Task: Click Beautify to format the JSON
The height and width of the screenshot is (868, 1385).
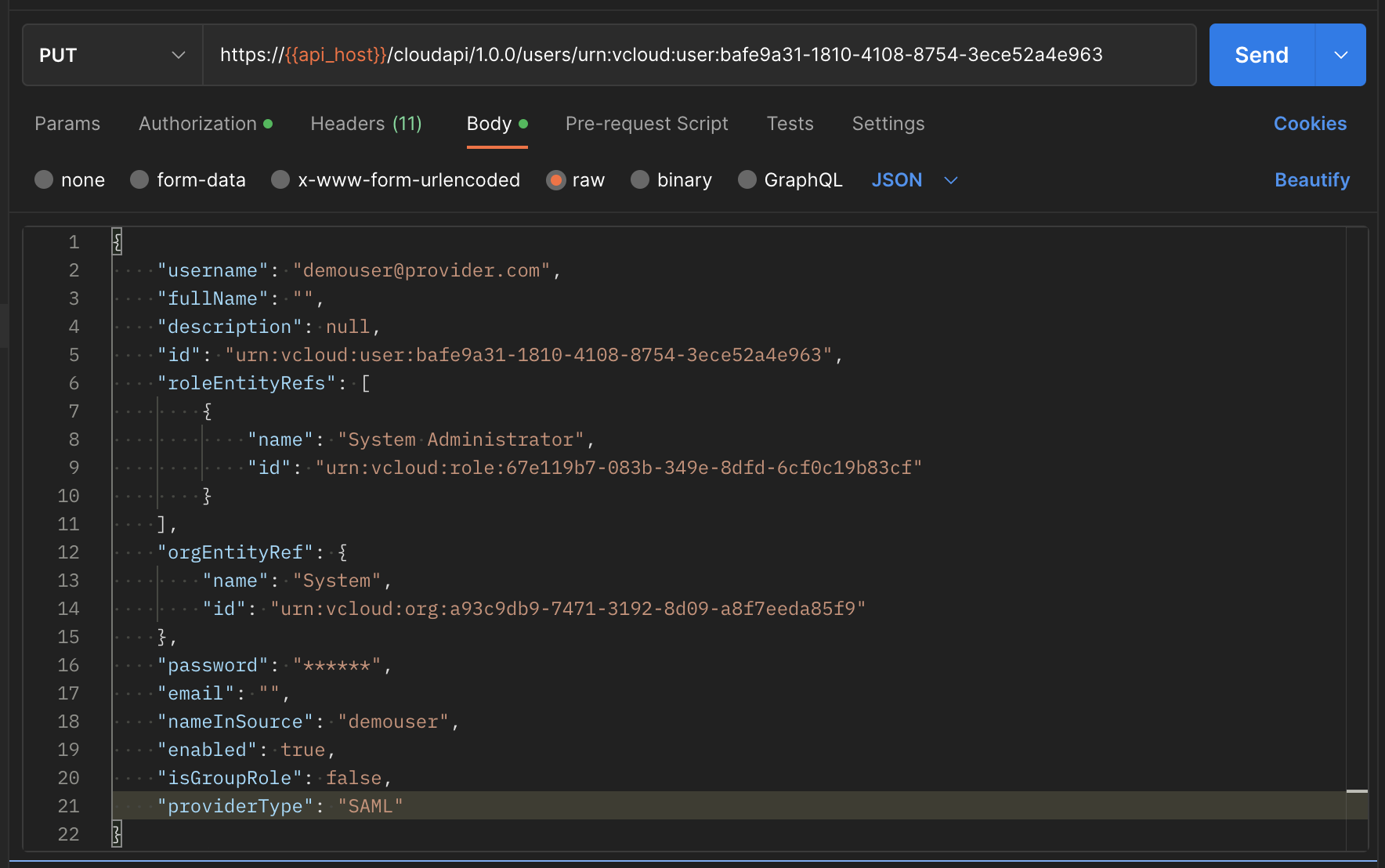Action: 1311,180
